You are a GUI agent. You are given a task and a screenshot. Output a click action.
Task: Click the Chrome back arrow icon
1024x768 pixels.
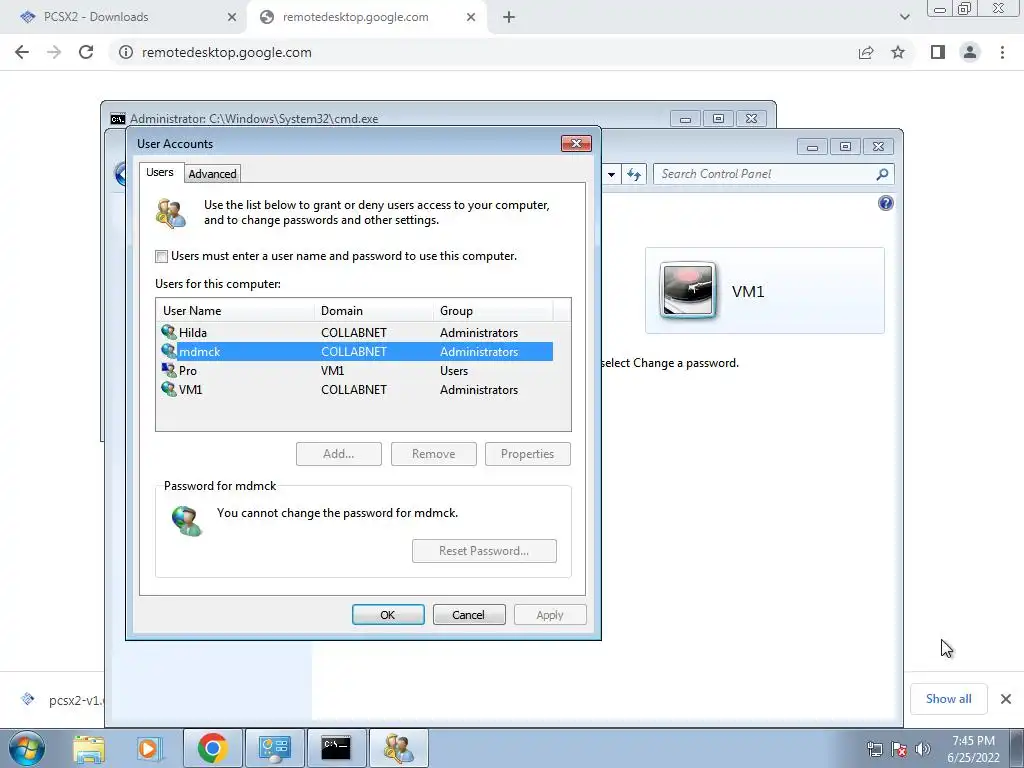click(x=22, y=52)
